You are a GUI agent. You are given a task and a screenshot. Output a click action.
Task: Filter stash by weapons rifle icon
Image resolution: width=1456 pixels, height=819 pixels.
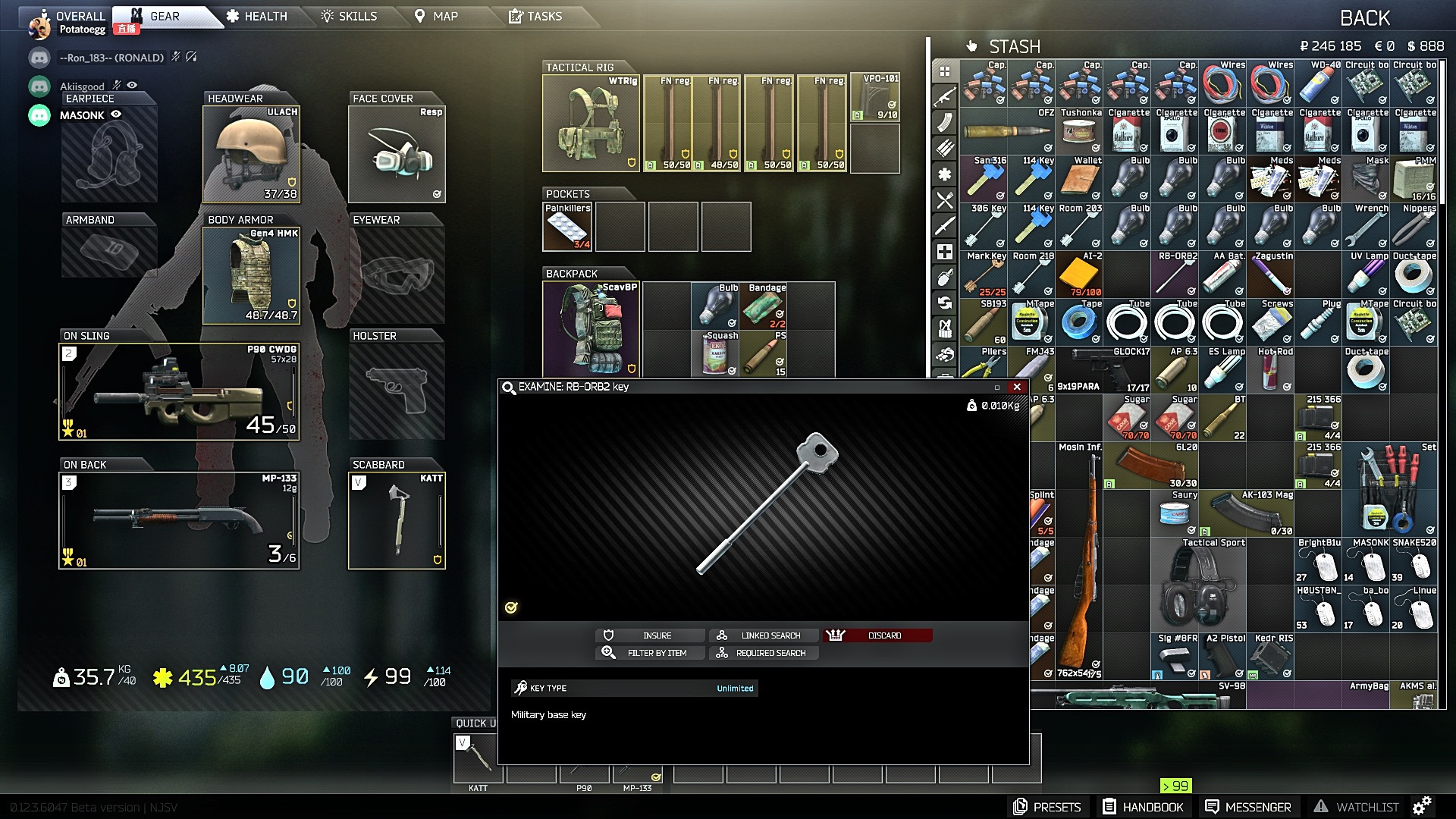pyautogui.click(x=945, y=98)
